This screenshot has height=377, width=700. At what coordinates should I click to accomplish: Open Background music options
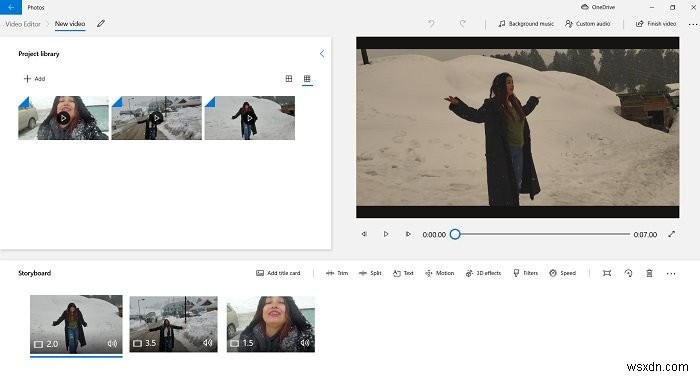click(x=526, y=24)
